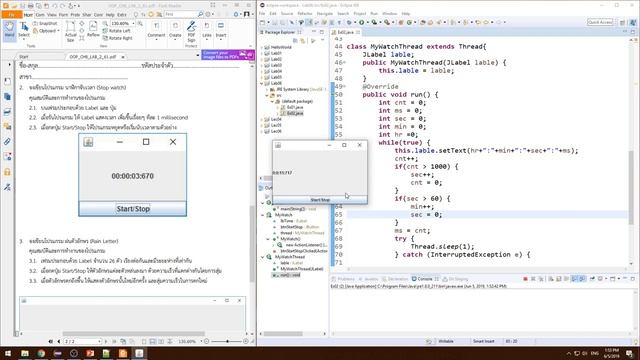This screenshot has width=640, height=360.
Task: Click the print icon in Foxit quick toolbar
Action: 31,6
